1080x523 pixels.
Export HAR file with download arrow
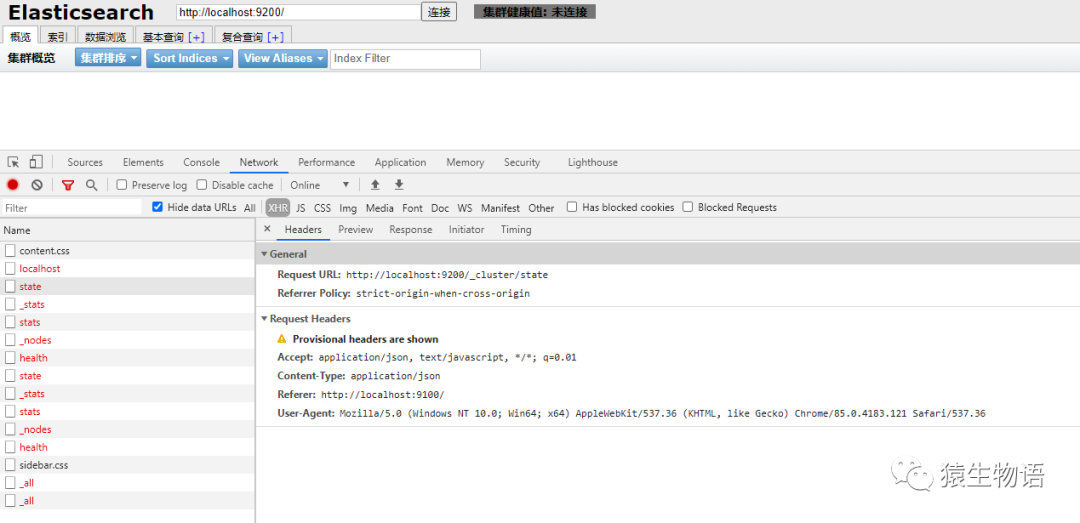click(x=399, y=185)
